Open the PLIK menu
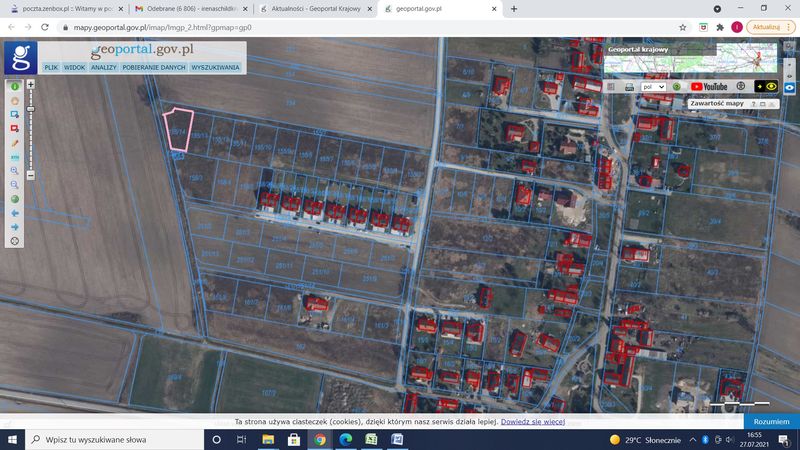Screen dimensions: 800x450 [50, 68]
